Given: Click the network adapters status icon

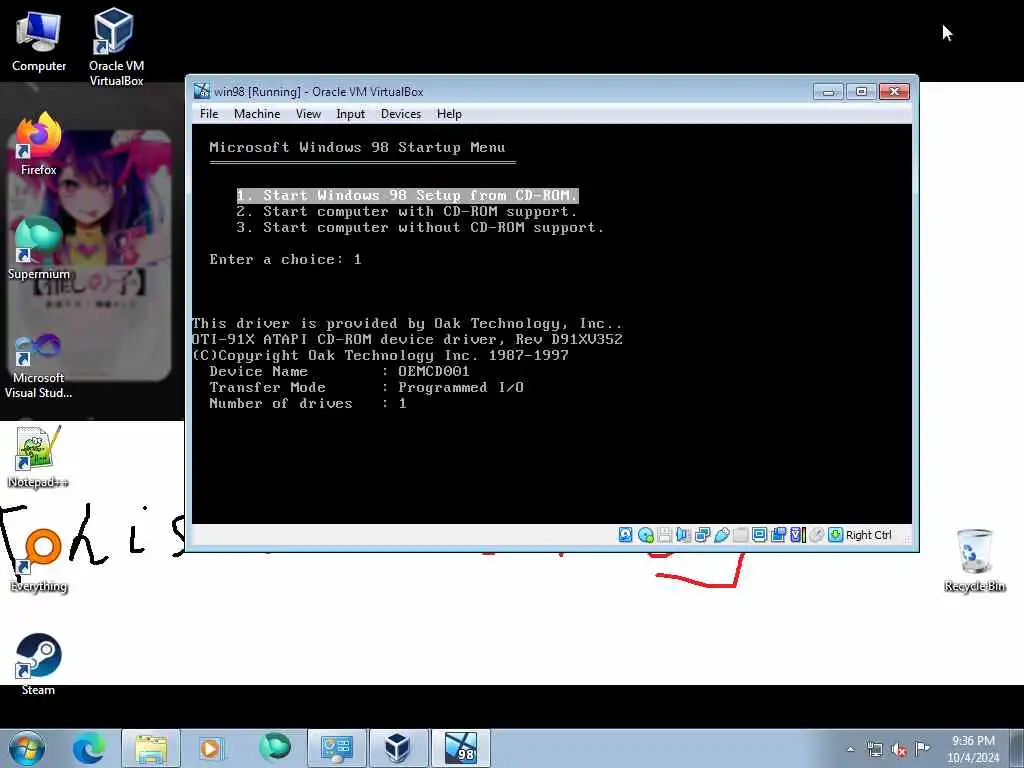Looking at the screenshot, I should coord(703,535).
